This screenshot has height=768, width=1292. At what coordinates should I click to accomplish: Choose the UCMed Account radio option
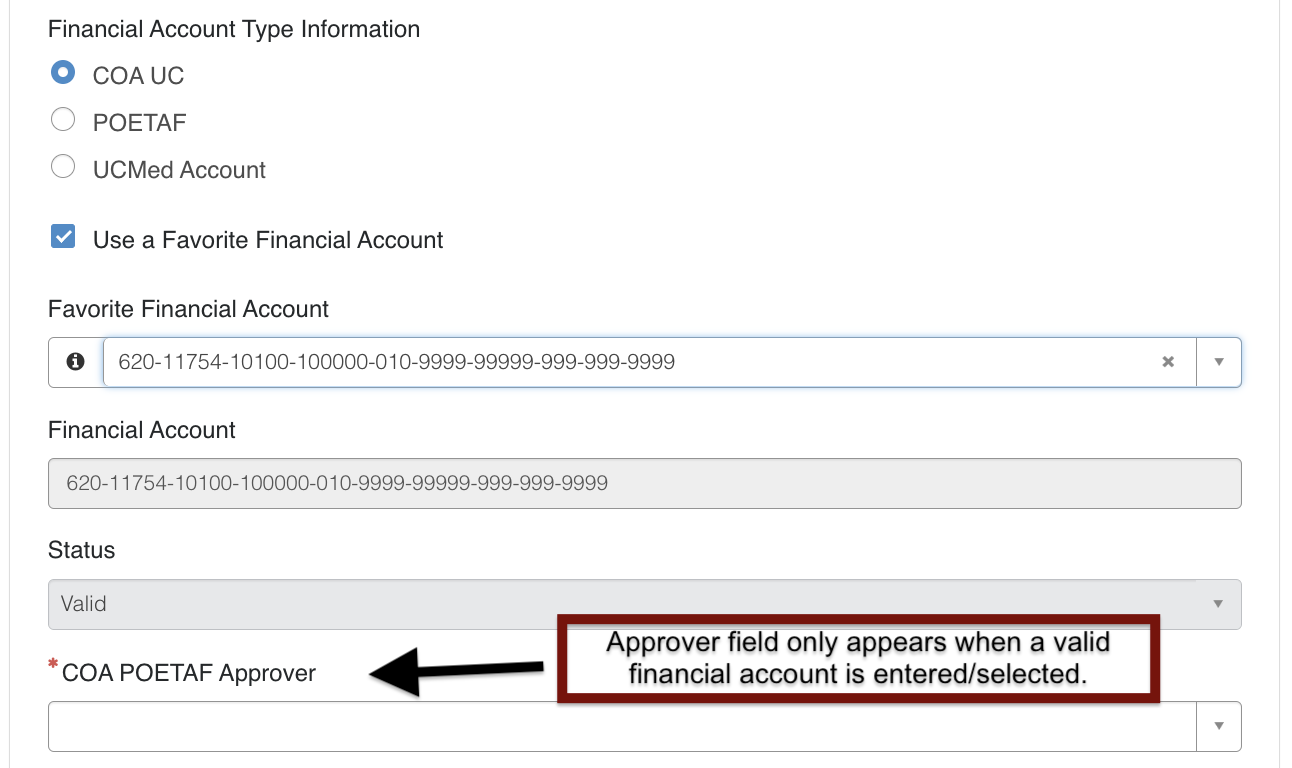(x=63, y=167)
